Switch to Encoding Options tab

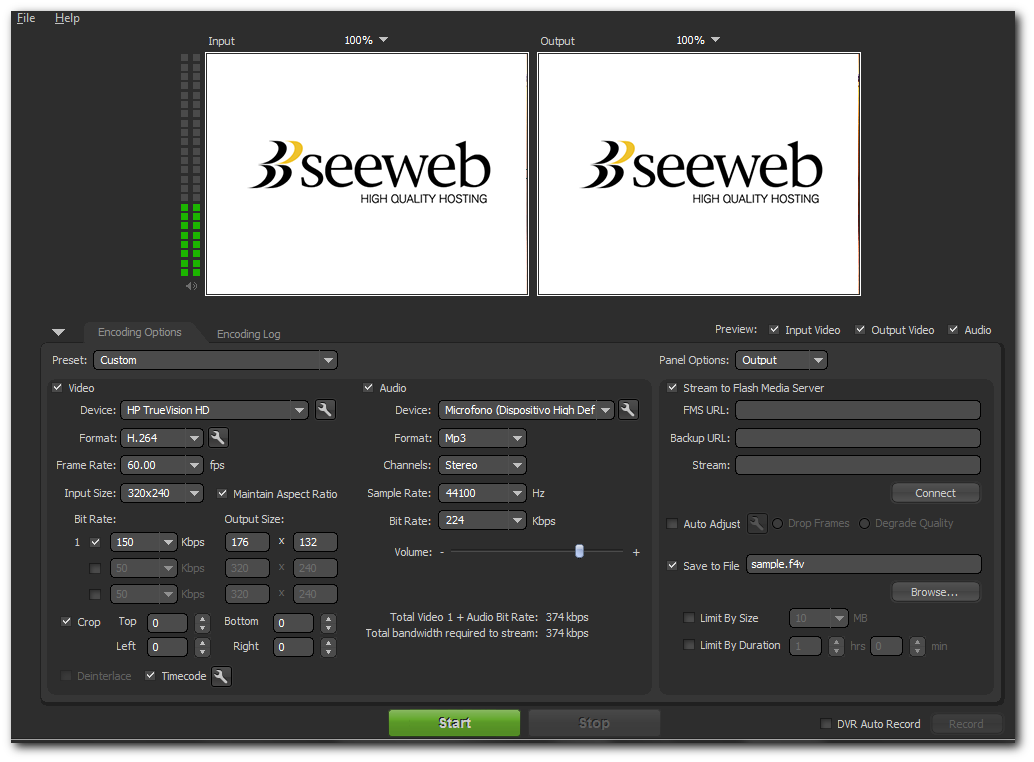pos(140,332)
